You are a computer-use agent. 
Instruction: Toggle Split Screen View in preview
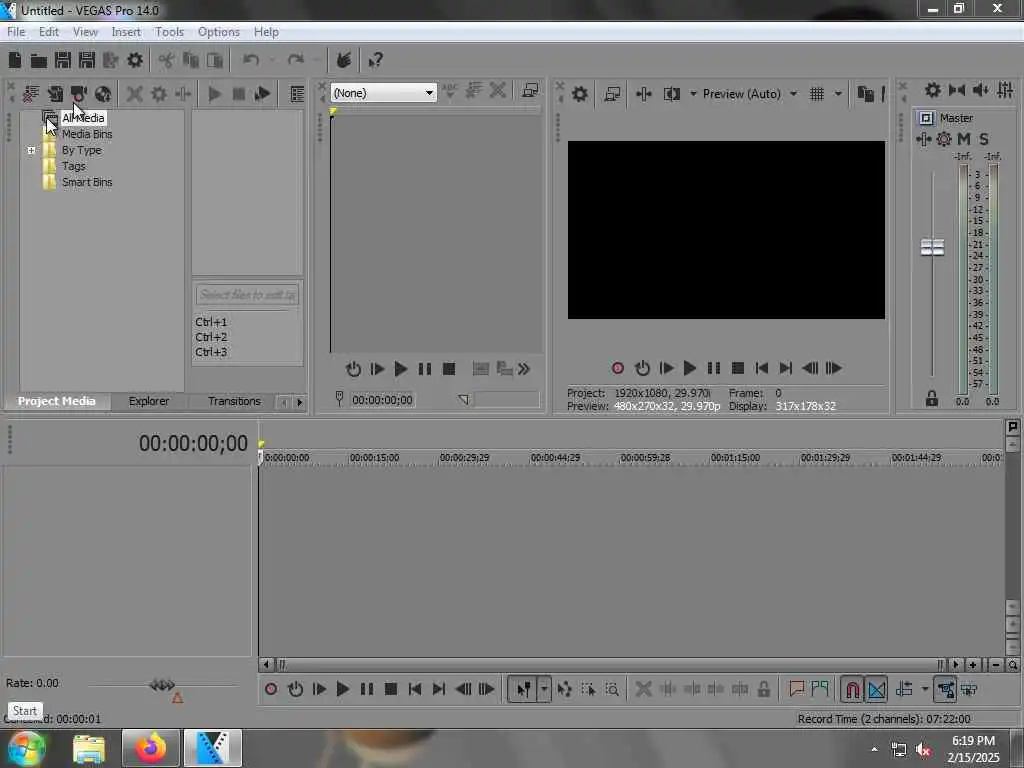[672, 94]
